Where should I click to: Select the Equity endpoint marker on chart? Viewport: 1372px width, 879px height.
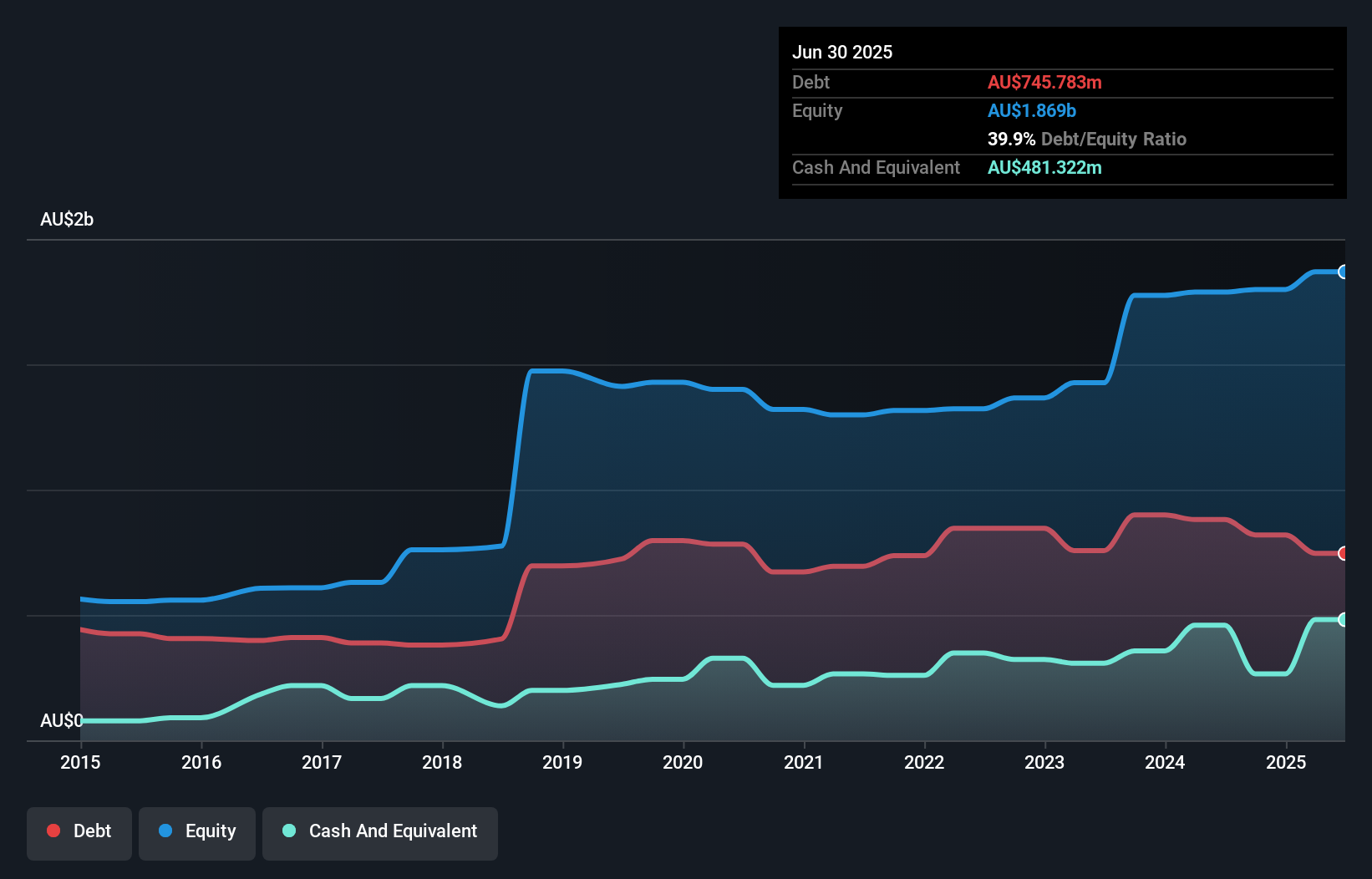coord(1343,272)
